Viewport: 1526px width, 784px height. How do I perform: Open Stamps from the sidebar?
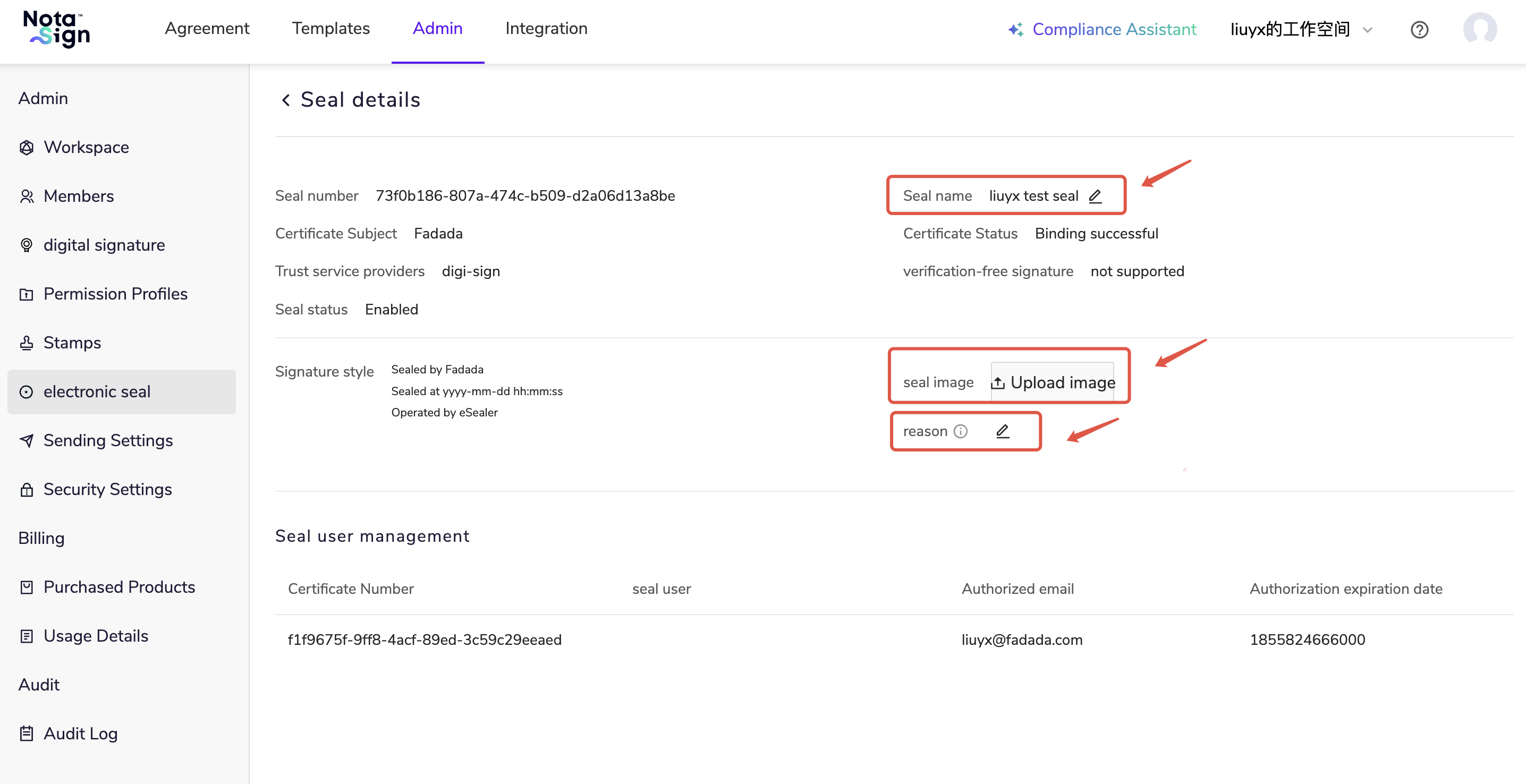72,343
